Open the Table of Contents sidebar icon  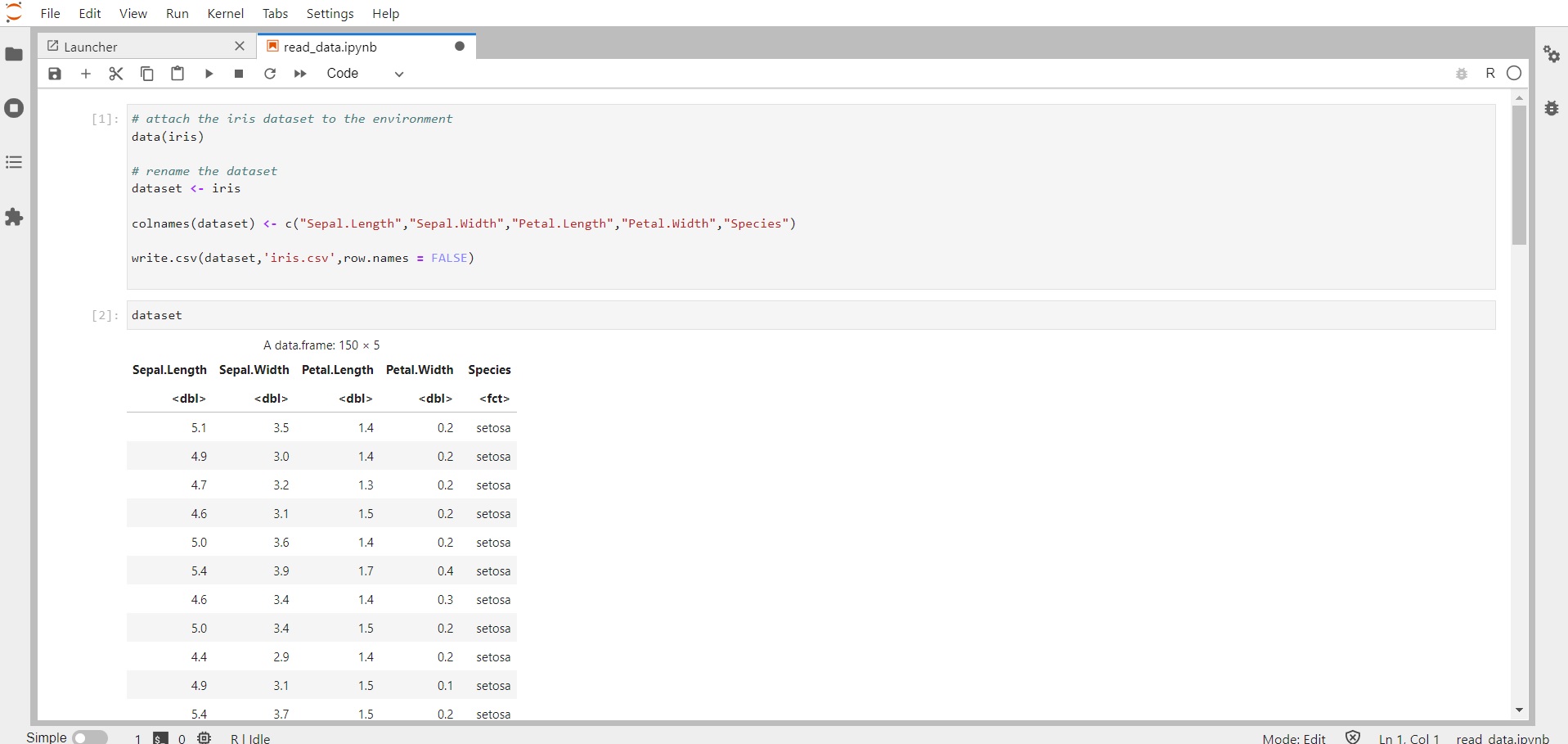point(14,162)
